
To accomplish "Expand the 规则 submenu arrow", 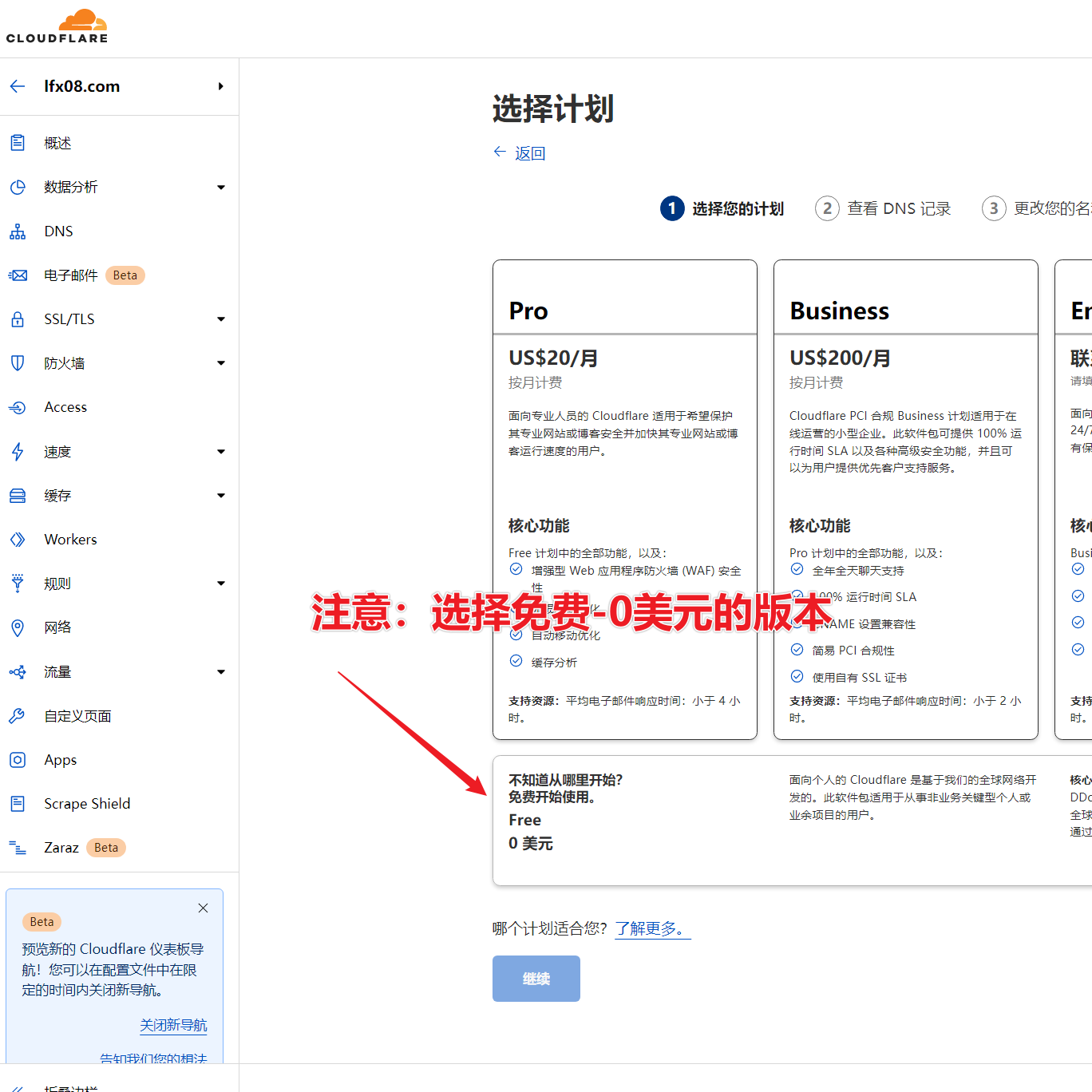I will tap(221, 584).
